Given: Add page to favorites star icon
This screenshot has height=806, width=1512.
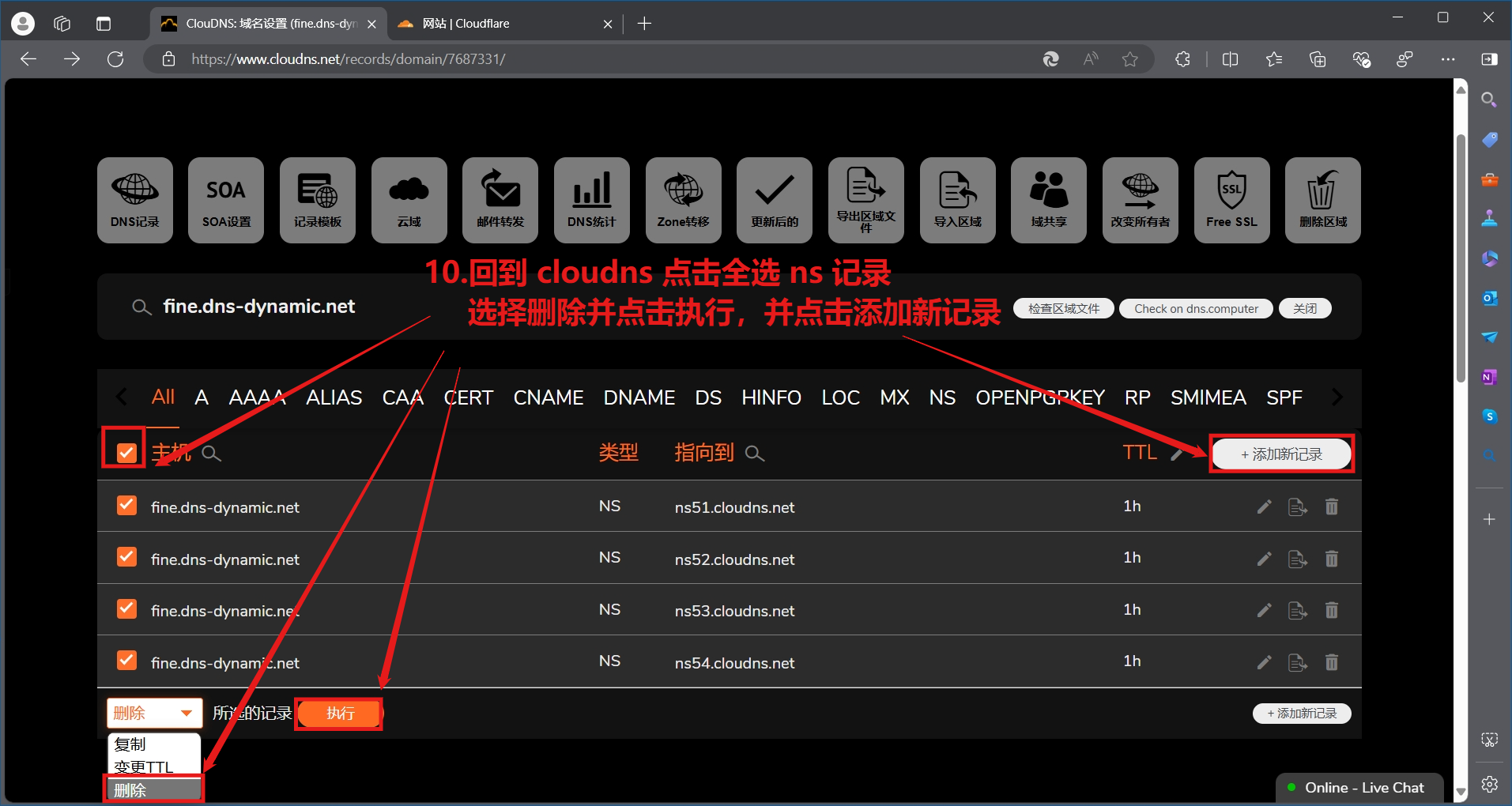Looking at the screenshot, I should click(x=1130, y=59).
